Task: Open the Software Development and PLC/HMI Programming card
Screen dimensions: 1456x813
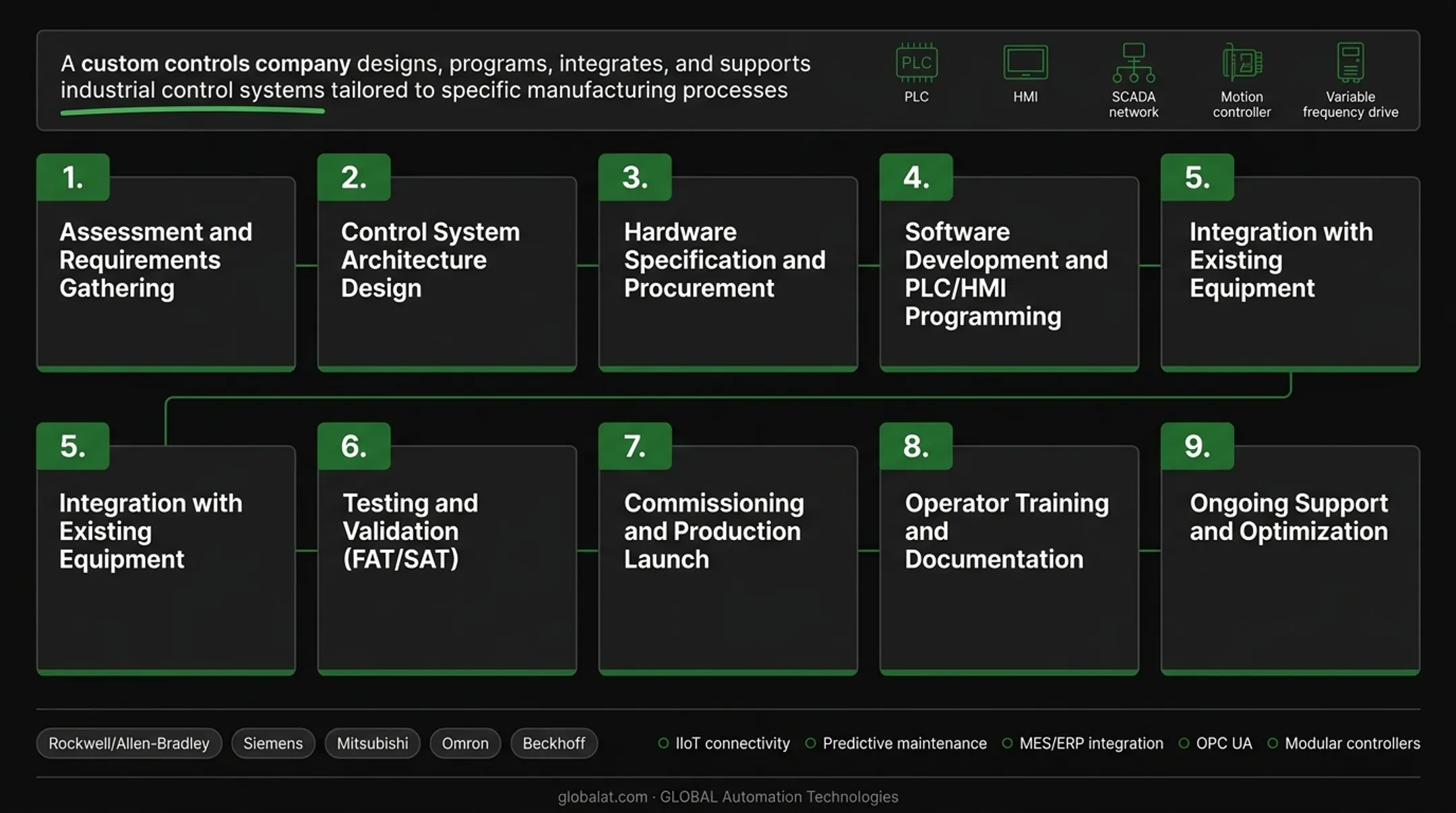Action: pos(1009,274)
